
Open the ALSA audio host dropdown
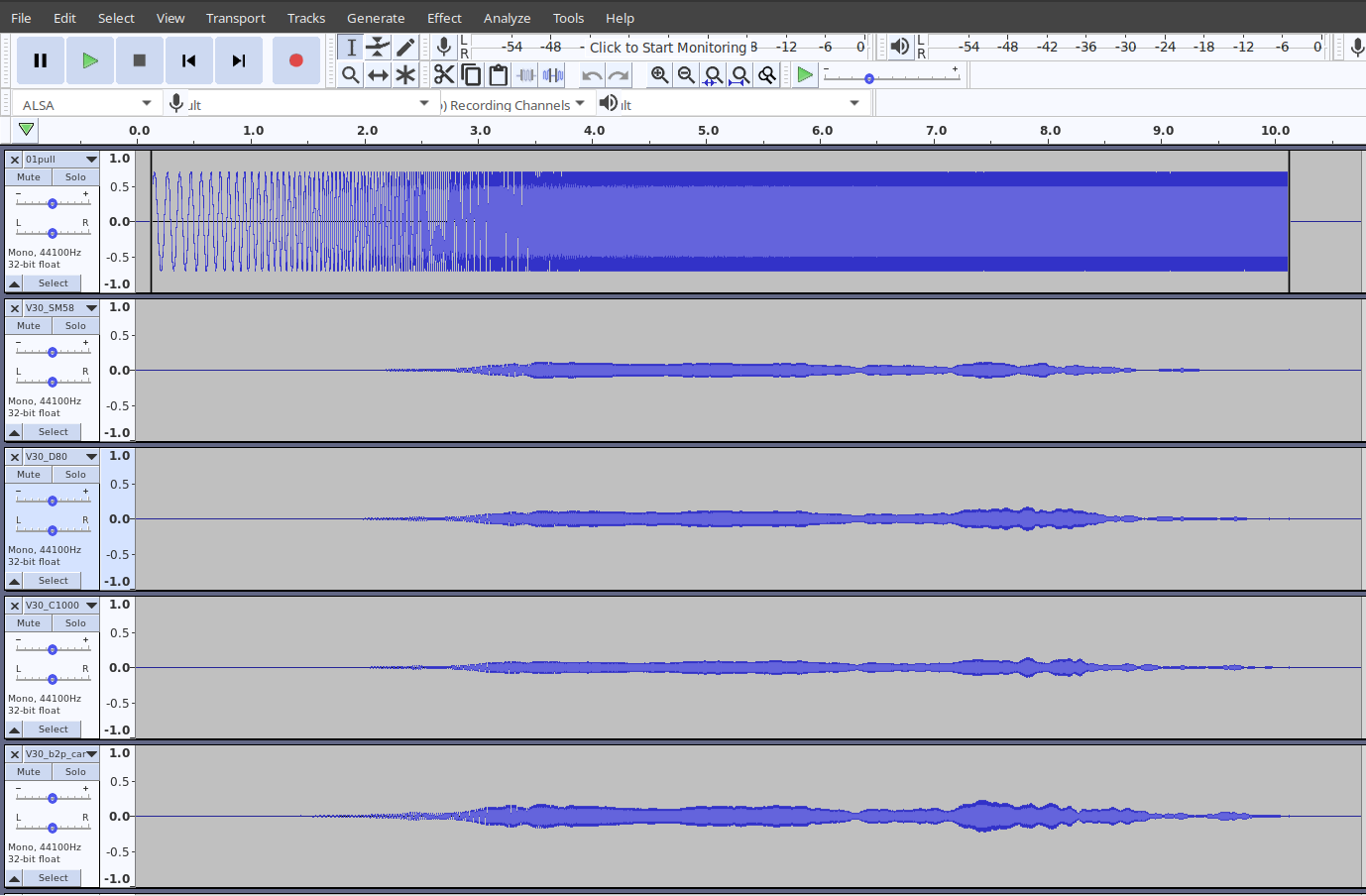pyautogui.click(x=86, y=104)
